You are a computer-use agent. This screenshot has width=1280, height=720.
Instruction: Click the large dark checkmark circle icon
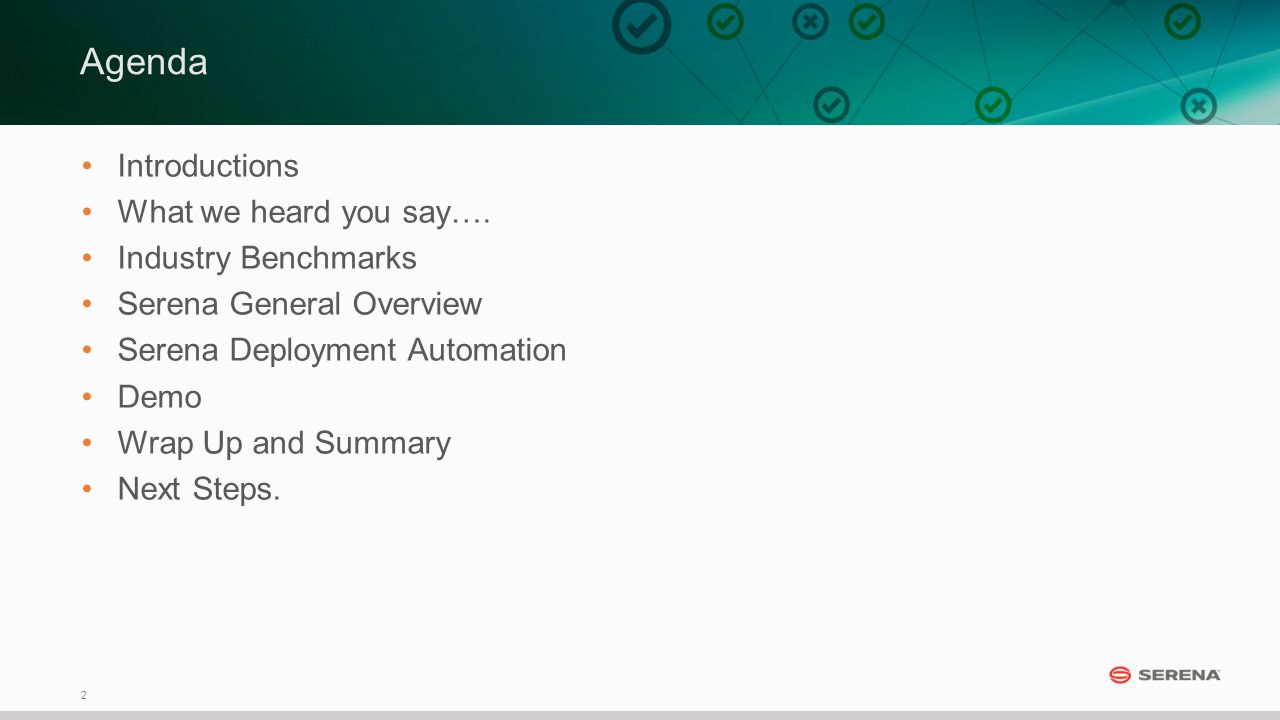(x=641, y=25)
